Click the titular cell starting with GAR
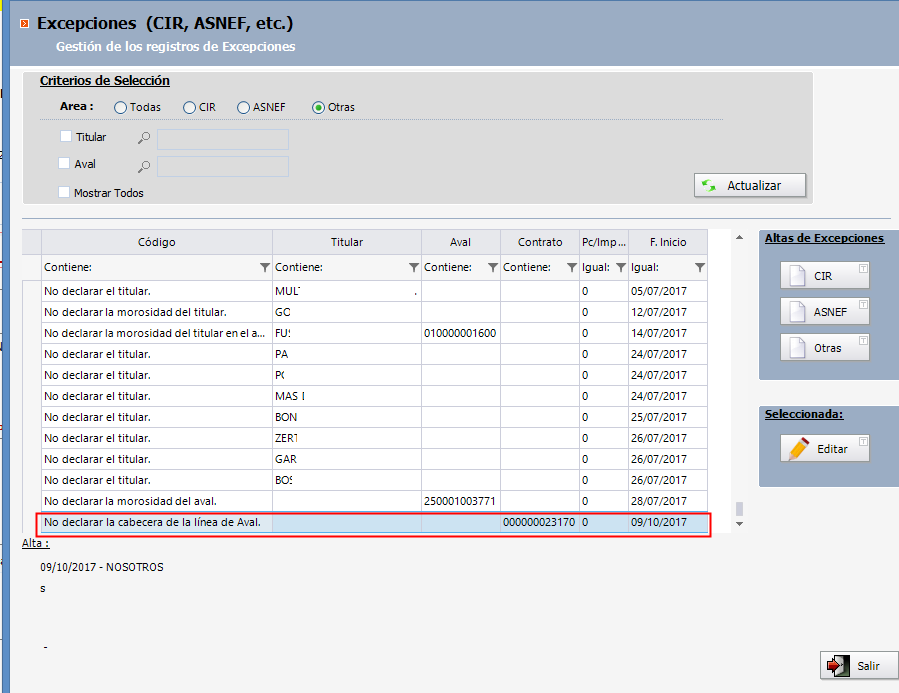This screenshot has width=899, height=693. 347,459
